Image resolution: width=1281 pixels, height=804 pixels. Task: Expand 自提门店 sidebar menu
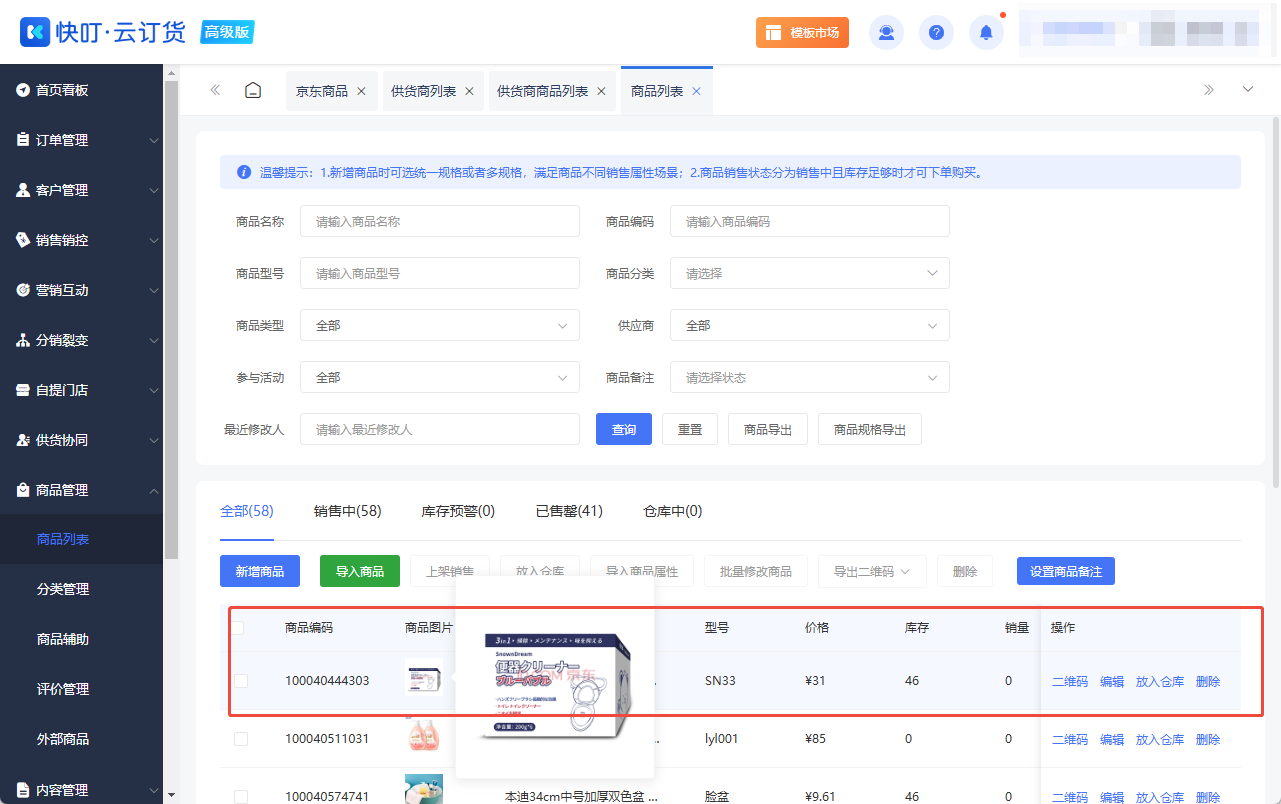click(81, 390)
